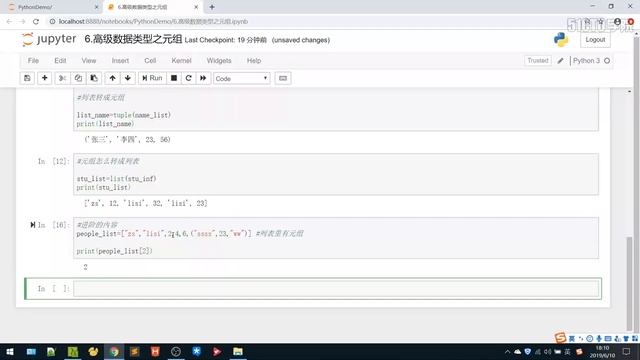Restart kernel and run all cells icon
Screen dimensions: 640x360
(x=203, y=78)
